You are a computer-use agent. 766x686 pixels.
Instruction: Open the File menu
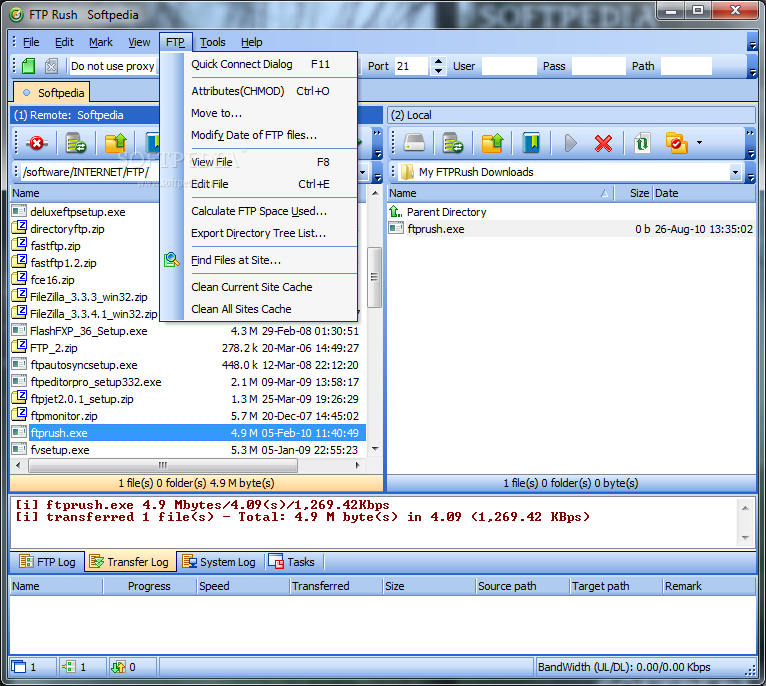click(31, 42)
